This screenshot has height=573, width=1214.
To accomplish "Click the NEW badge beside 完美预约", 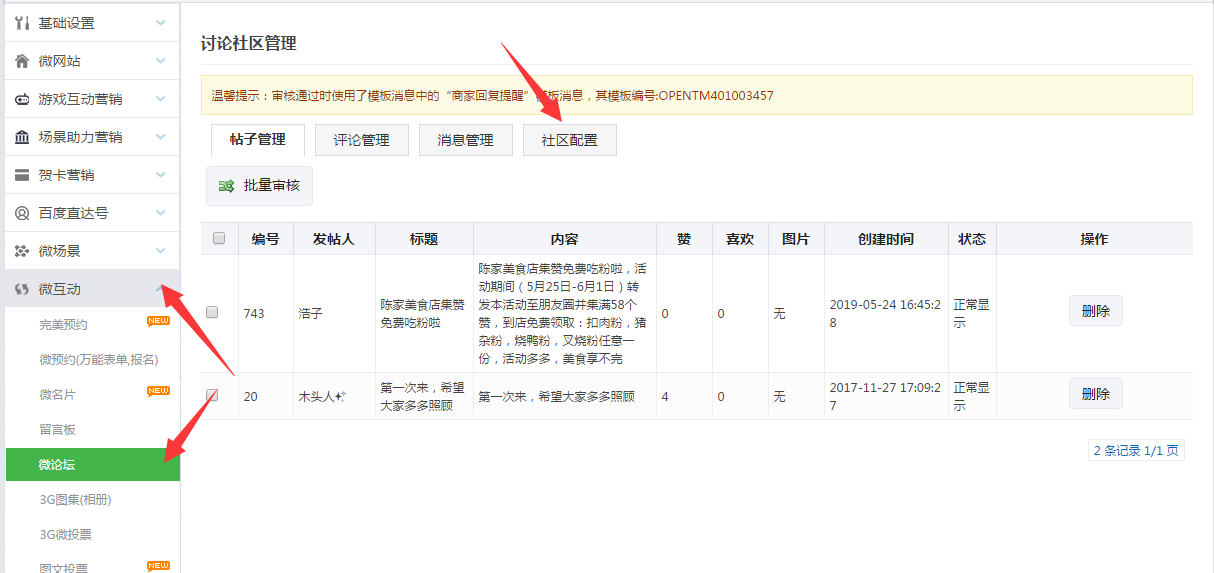I will [x=158, y=321].
